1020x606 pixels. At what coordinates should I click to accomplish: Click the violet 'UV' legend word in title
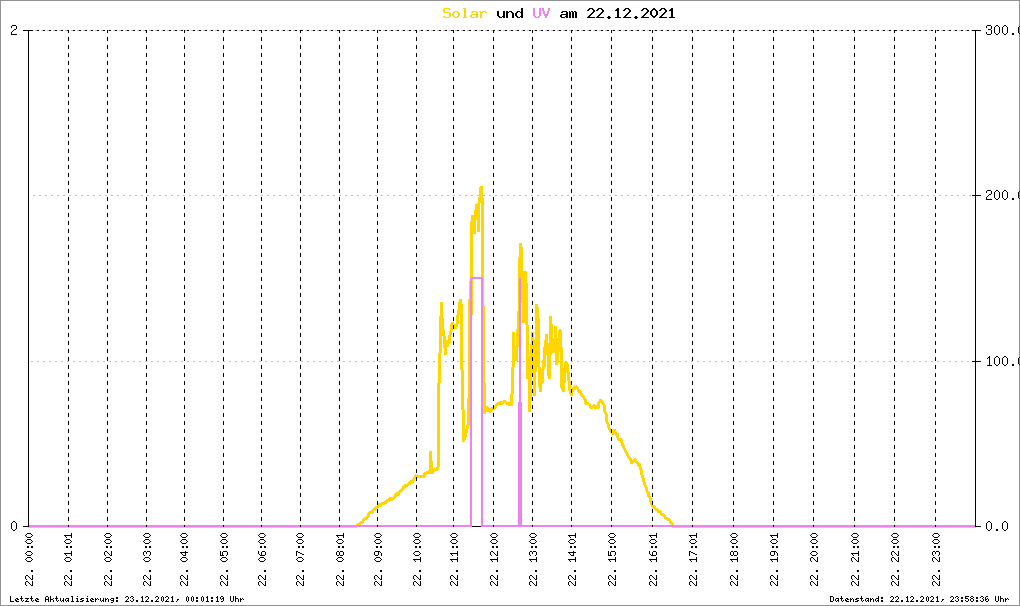click(x=541, y=13)
